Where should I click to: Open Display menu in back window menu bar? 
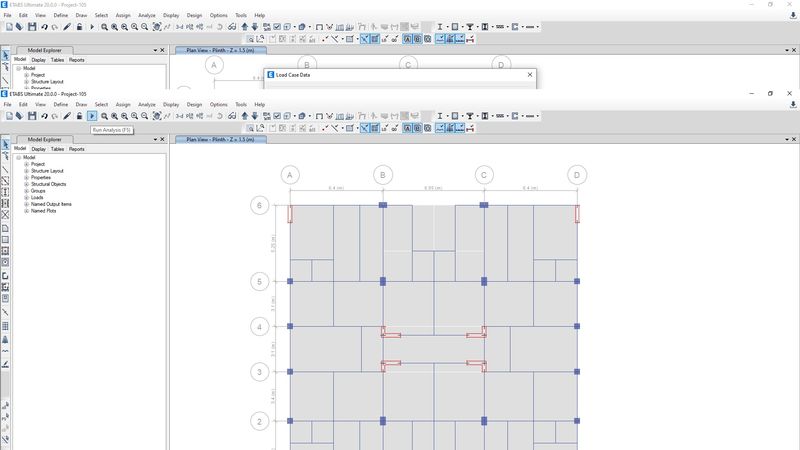click(x=171, y=15)
